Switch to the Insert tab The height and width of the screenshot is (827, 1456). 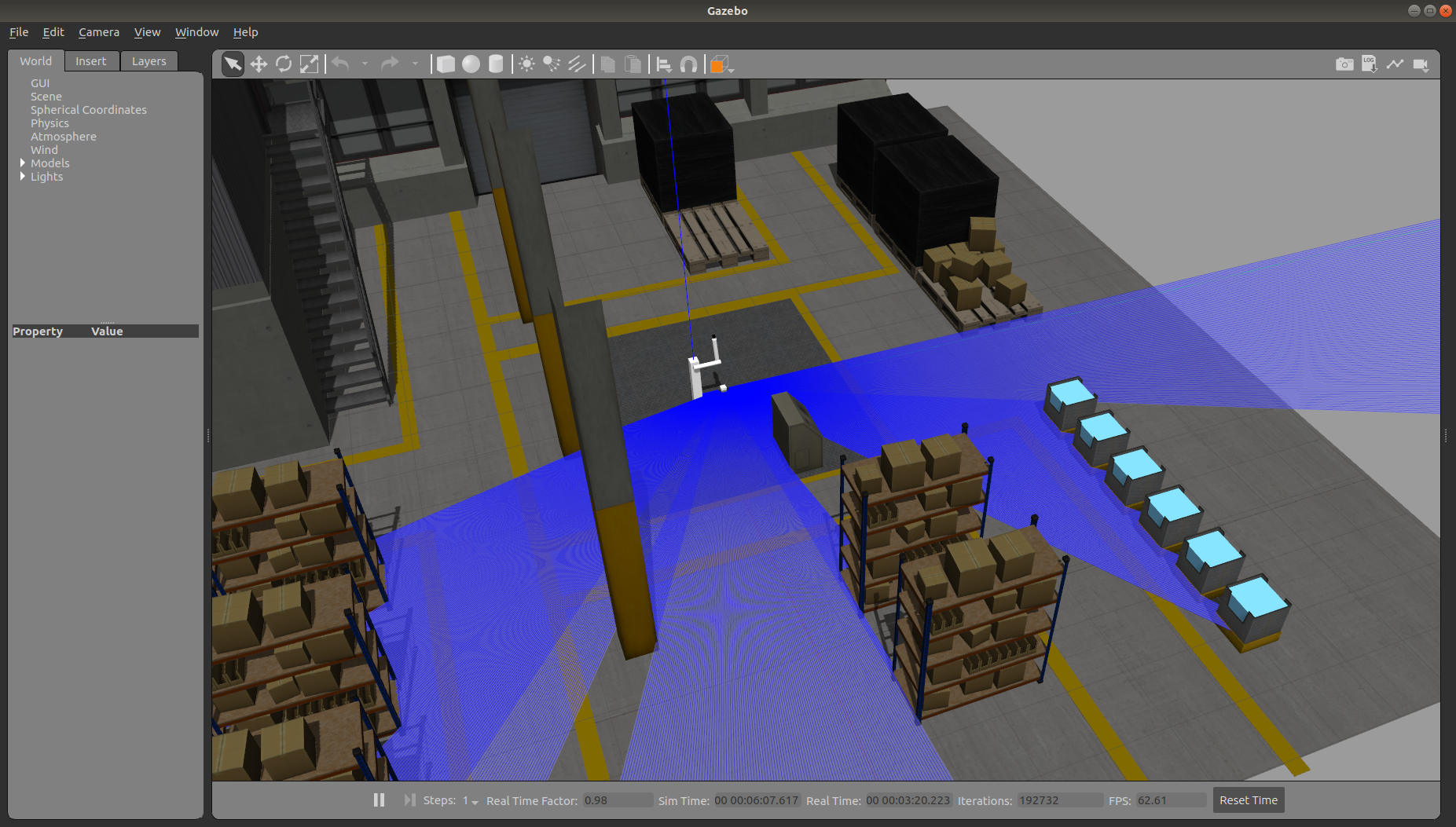click(x=91, y=60)
